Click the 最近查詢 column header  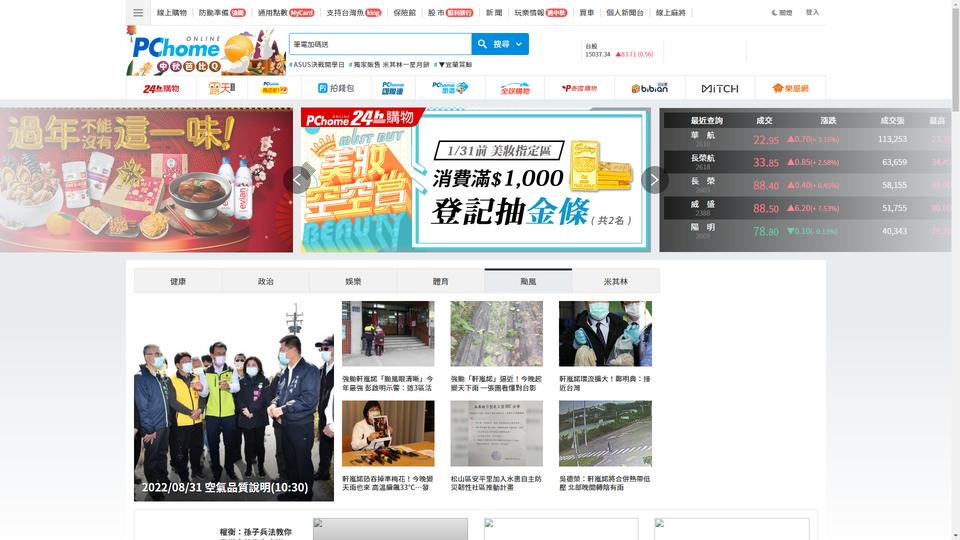[707, 121]
